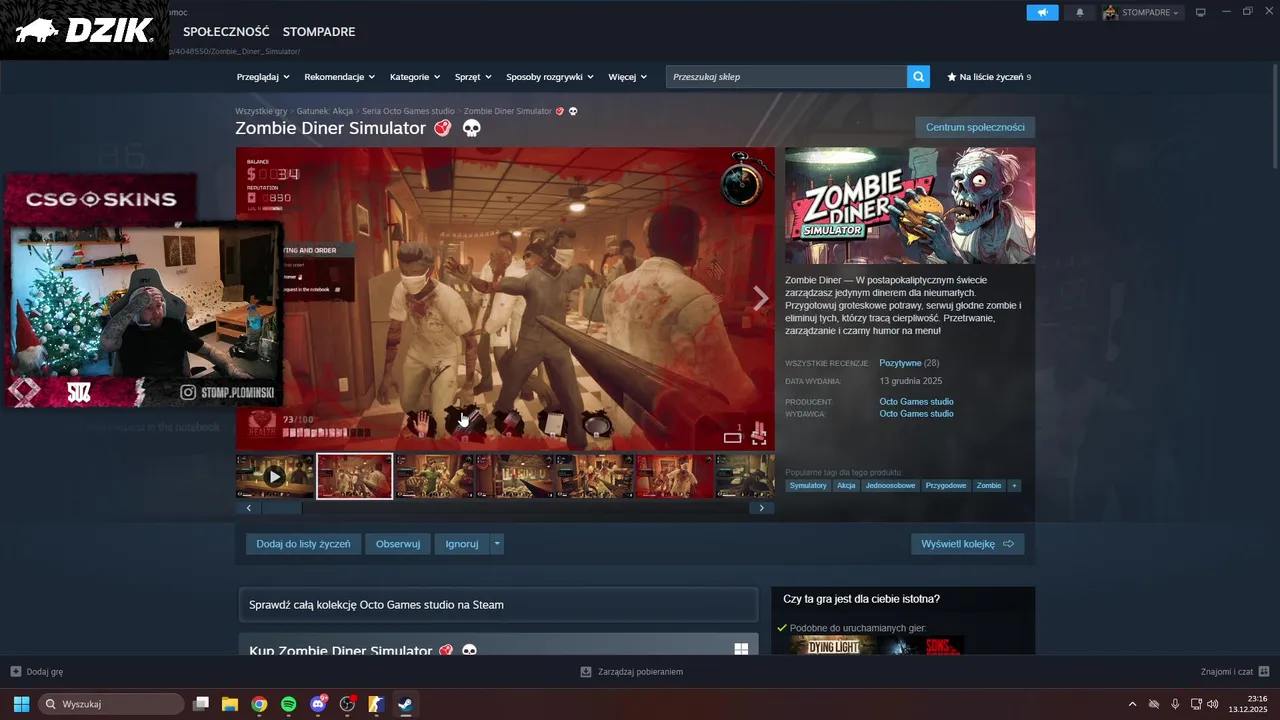Expand the Więcej menu

coord(628,77)
